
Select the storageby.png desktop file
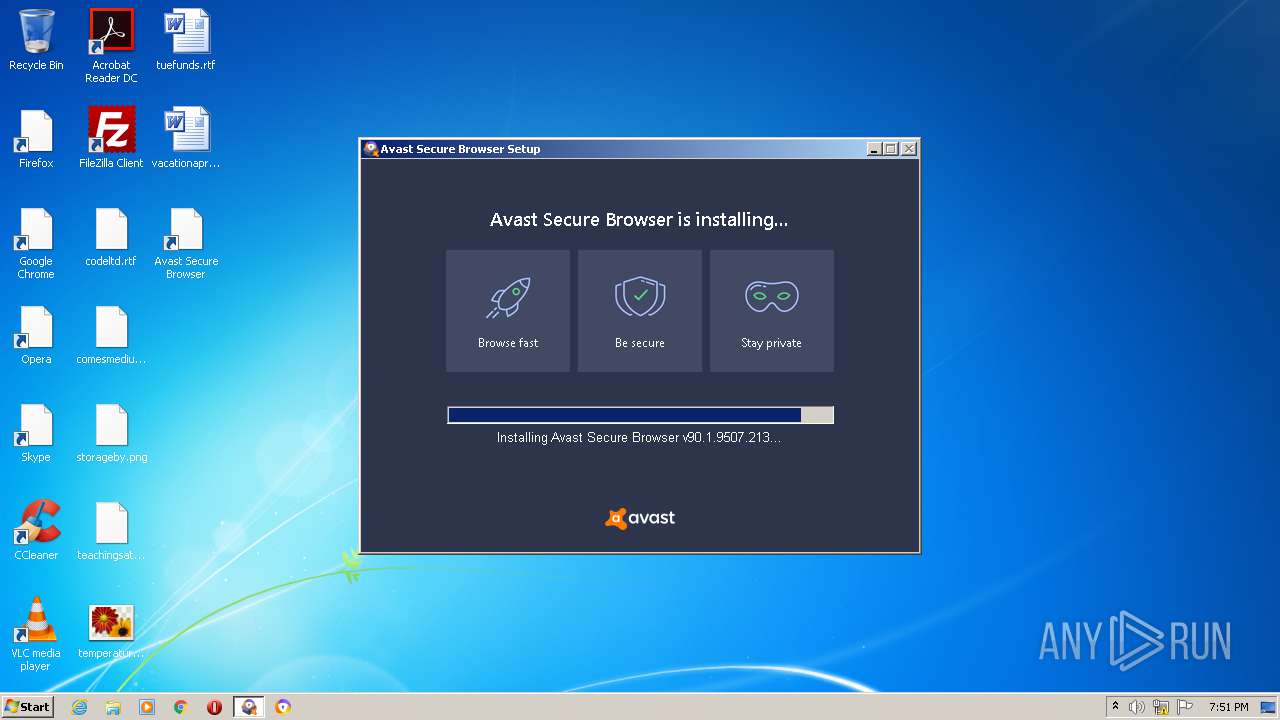111,433
